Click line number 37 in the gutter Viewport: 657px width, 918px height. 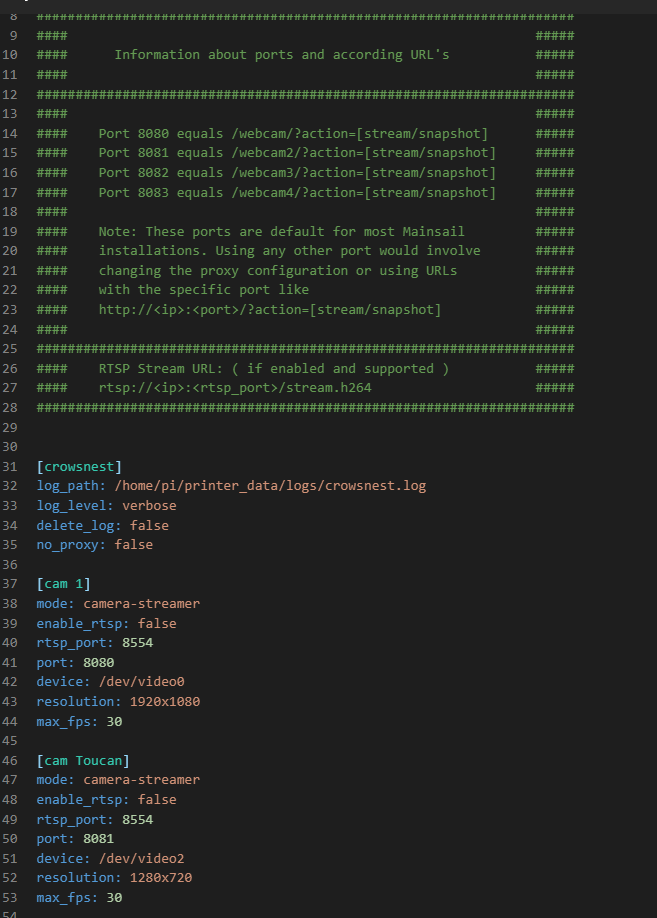[x=14, y=584]
